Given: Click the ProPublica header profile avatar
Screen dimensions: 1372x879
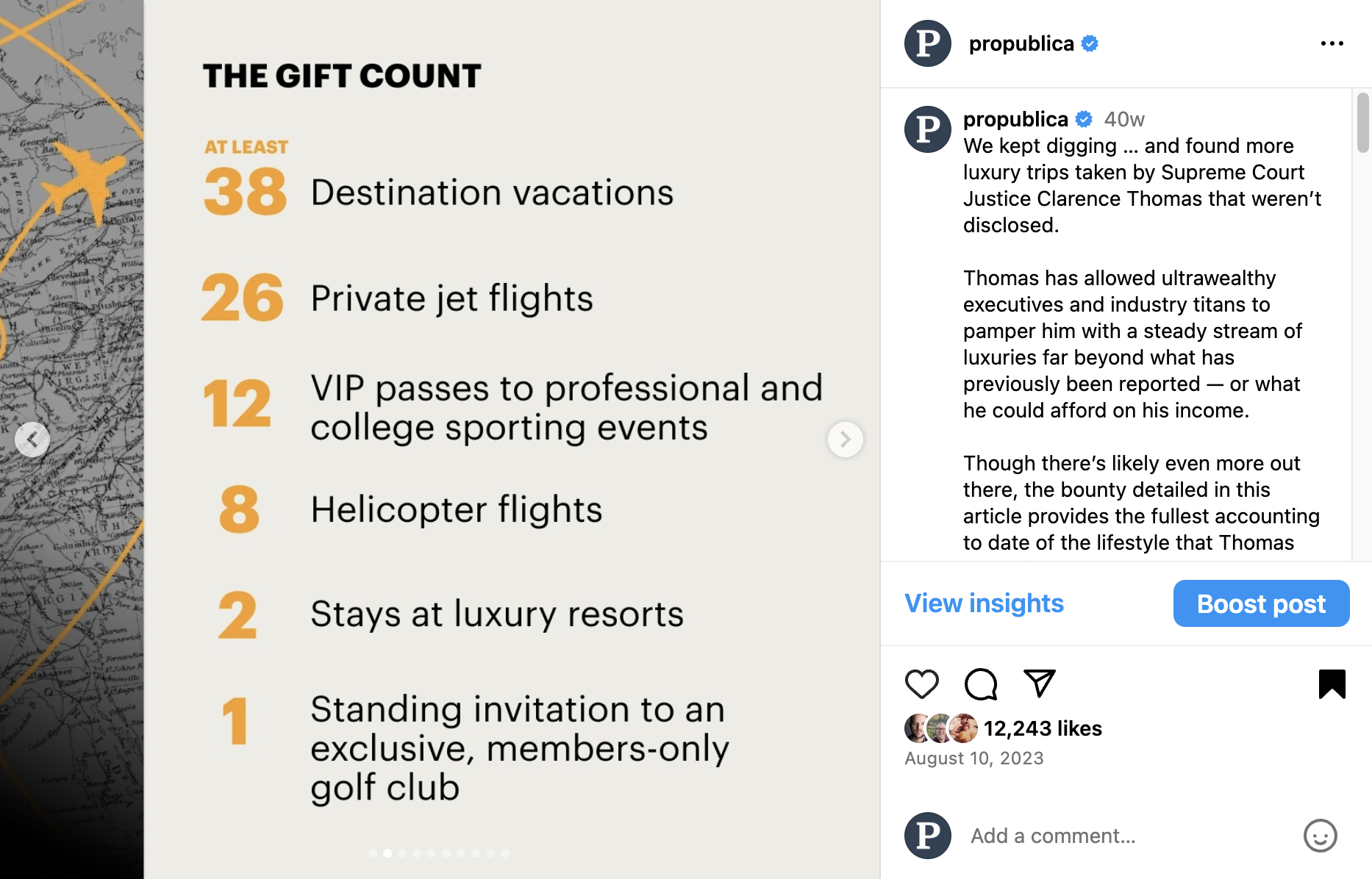Looking at the screenshot, I should 927,43.
